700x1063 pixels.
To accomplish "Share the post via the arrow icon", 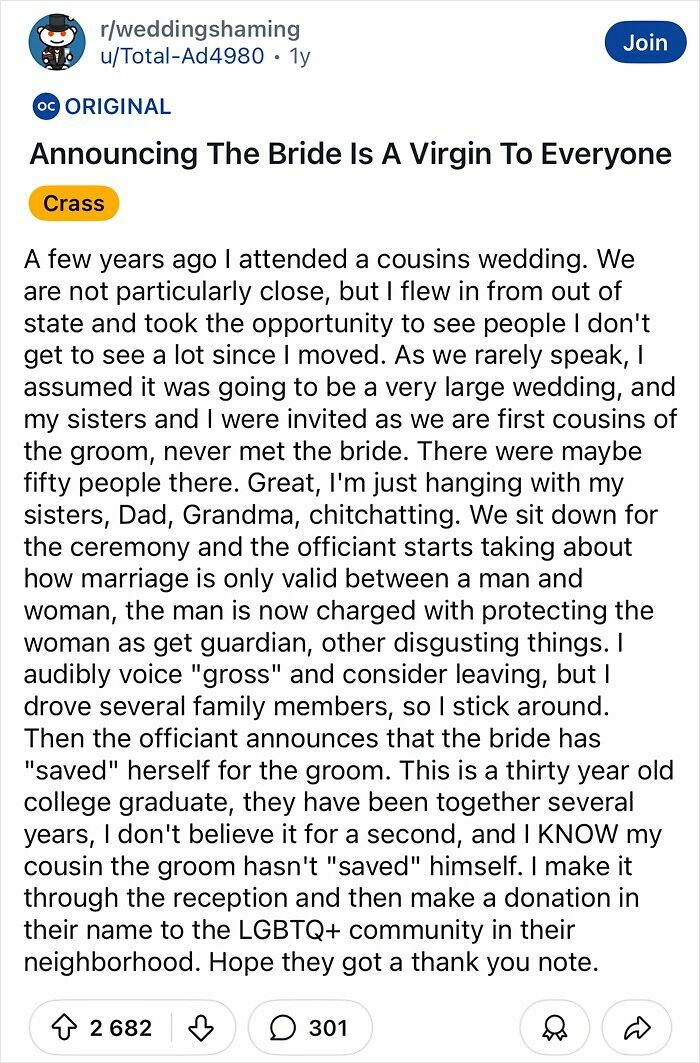I will [636, 1027].
